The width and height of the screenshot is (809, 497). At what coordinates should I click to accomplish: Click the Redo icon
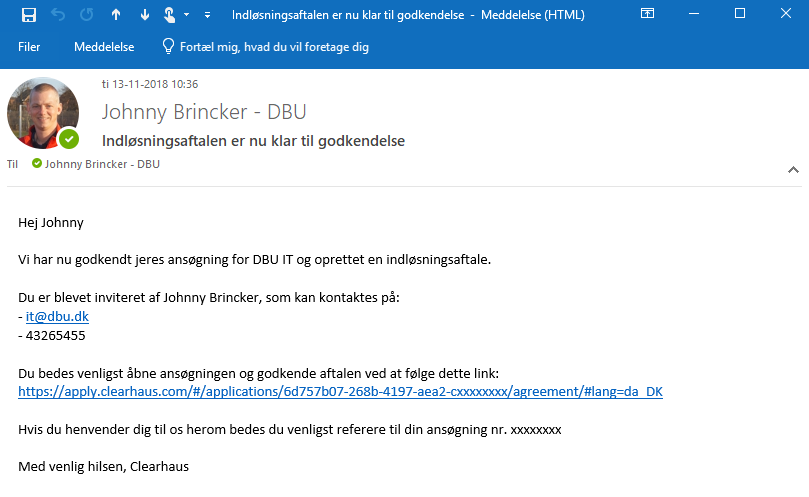86,15
